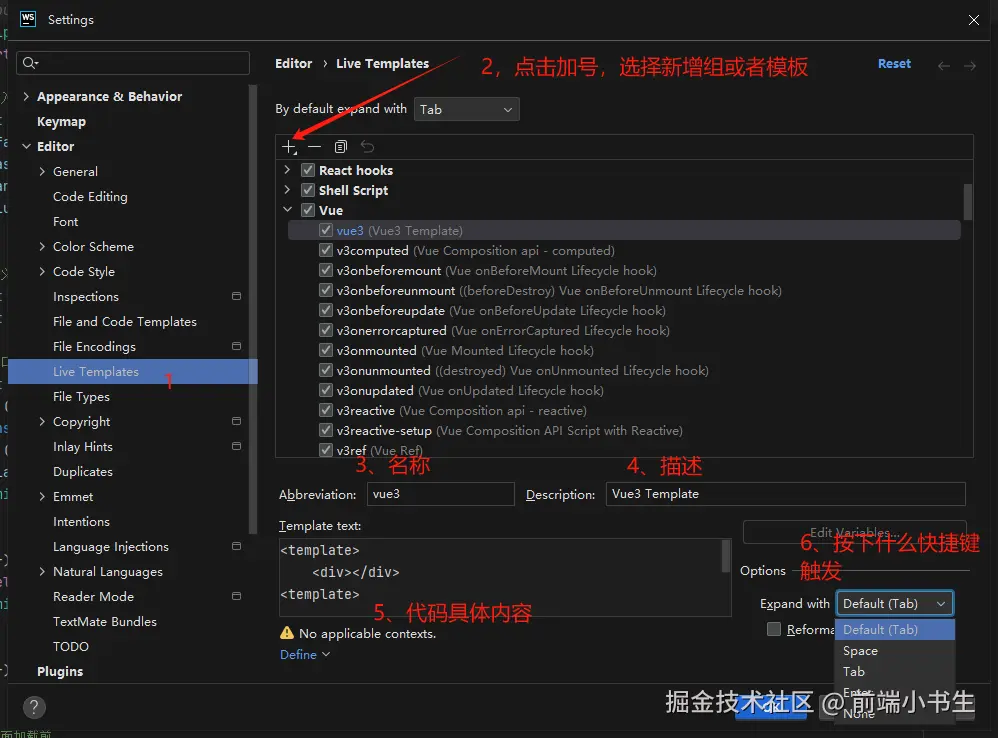This screenshot has height=738, width=998.
Task: Open the TextMate Bundles settings page
Action: click(x=104, y=621)
